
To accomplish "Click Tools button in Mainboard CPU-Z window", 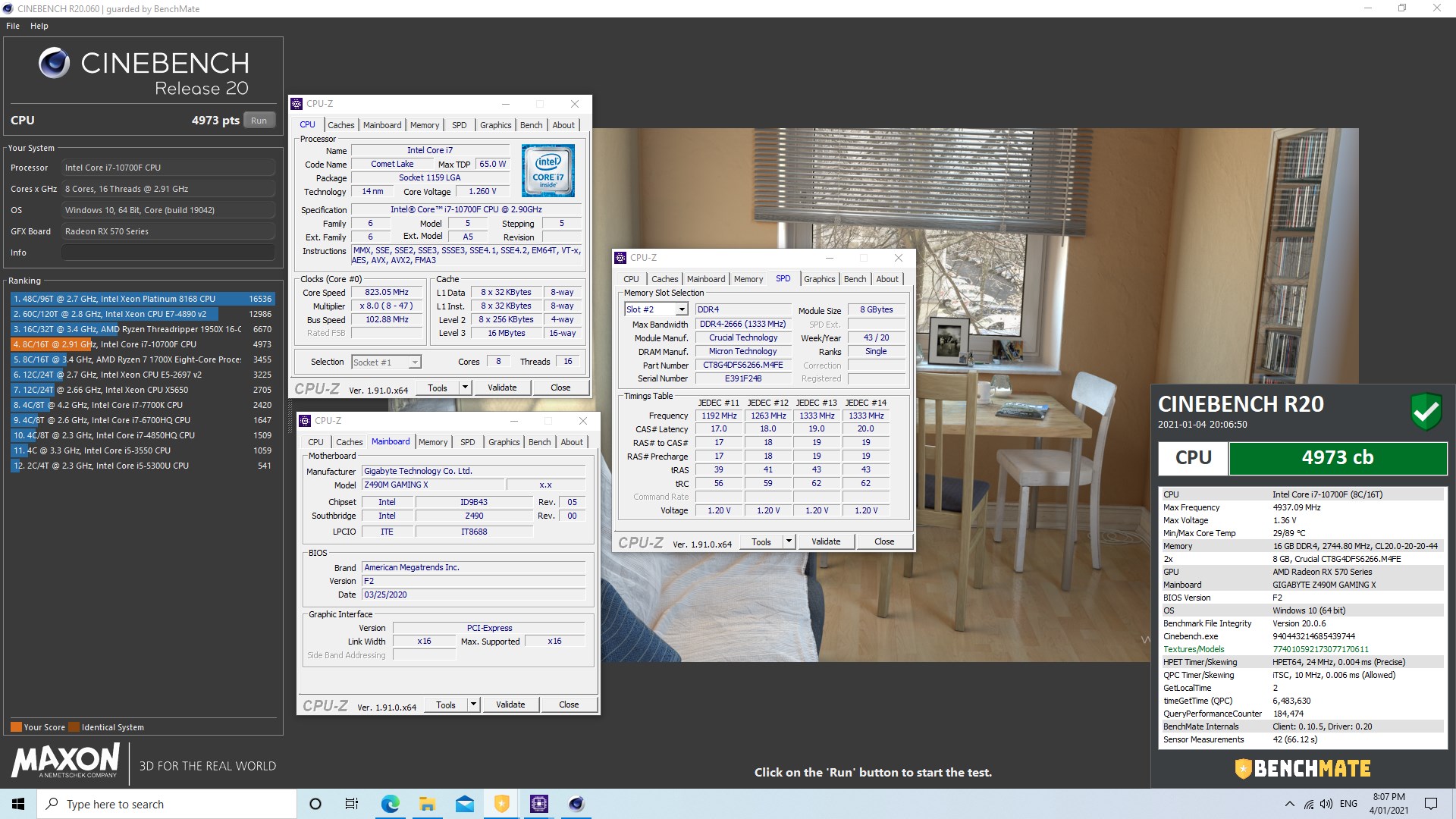I will tap(446, 704).
